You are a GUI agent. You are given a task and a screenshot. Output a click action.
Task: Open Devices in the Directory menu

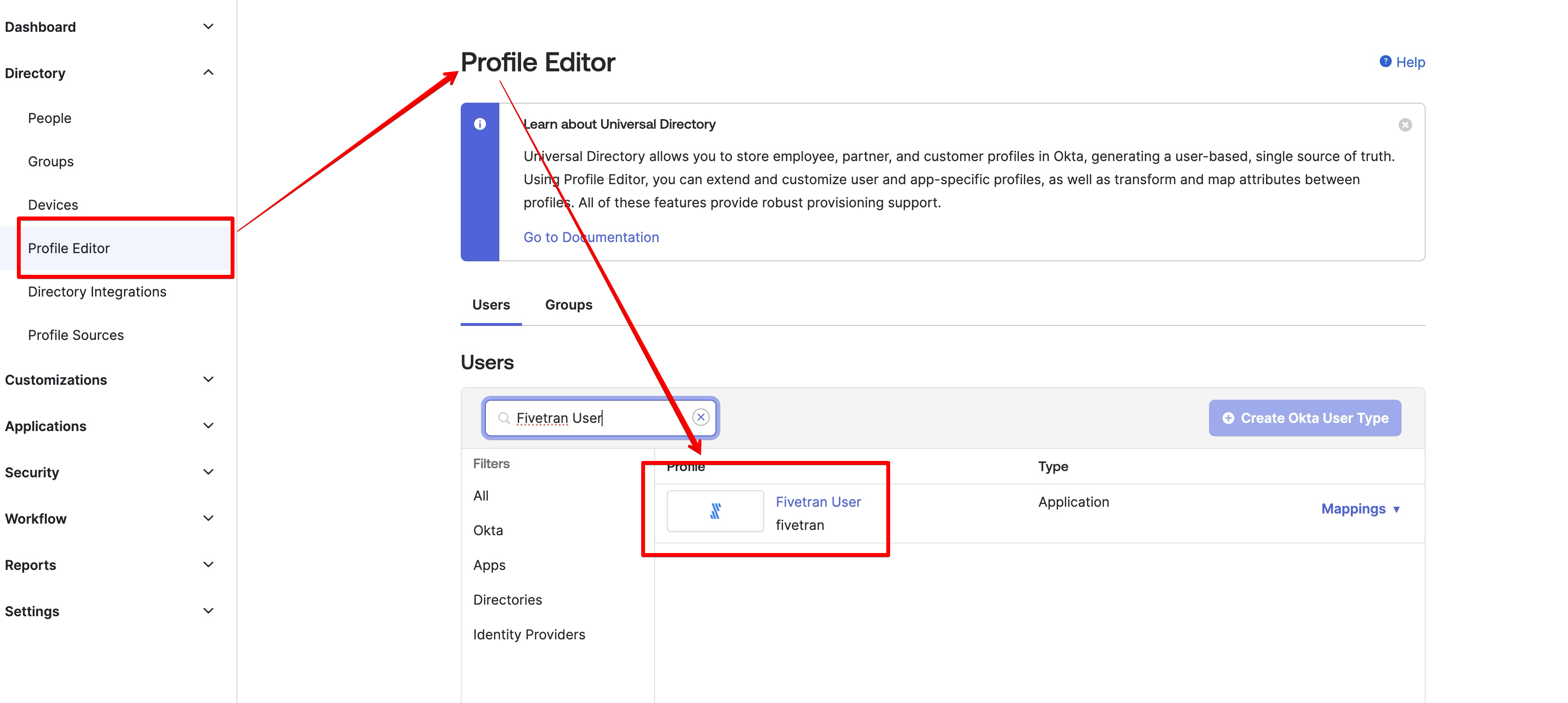53,205
